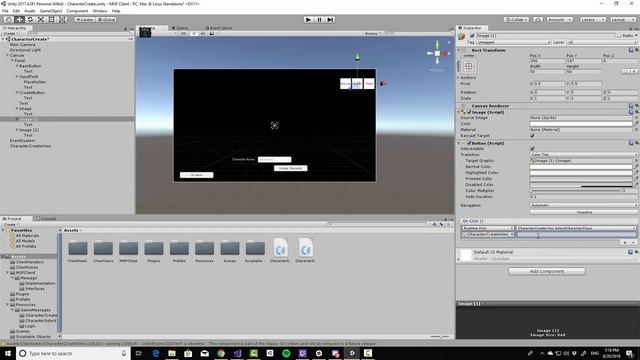Toggle Raycast Target checkbox
This screenshot has width=640, height=360.
(x=532, y=136)
